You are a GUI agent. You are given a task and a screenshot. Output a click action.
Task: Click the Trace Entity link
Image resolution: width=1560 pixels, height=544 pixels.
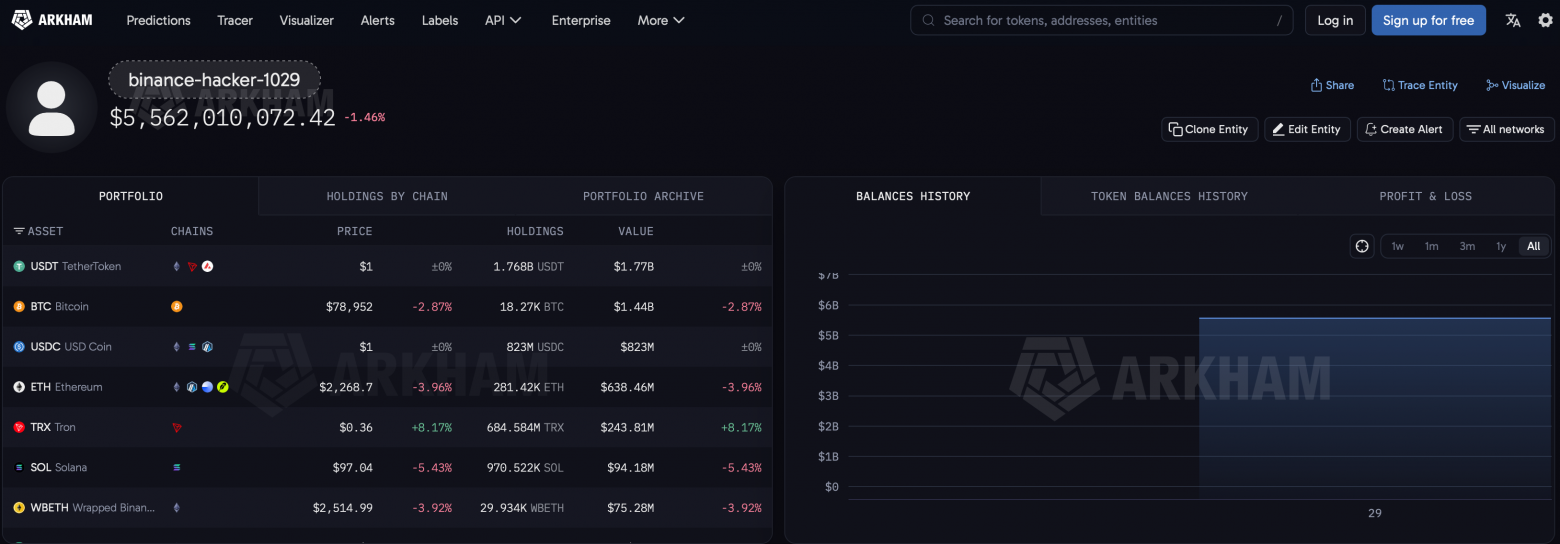[x=1420, y=85]
